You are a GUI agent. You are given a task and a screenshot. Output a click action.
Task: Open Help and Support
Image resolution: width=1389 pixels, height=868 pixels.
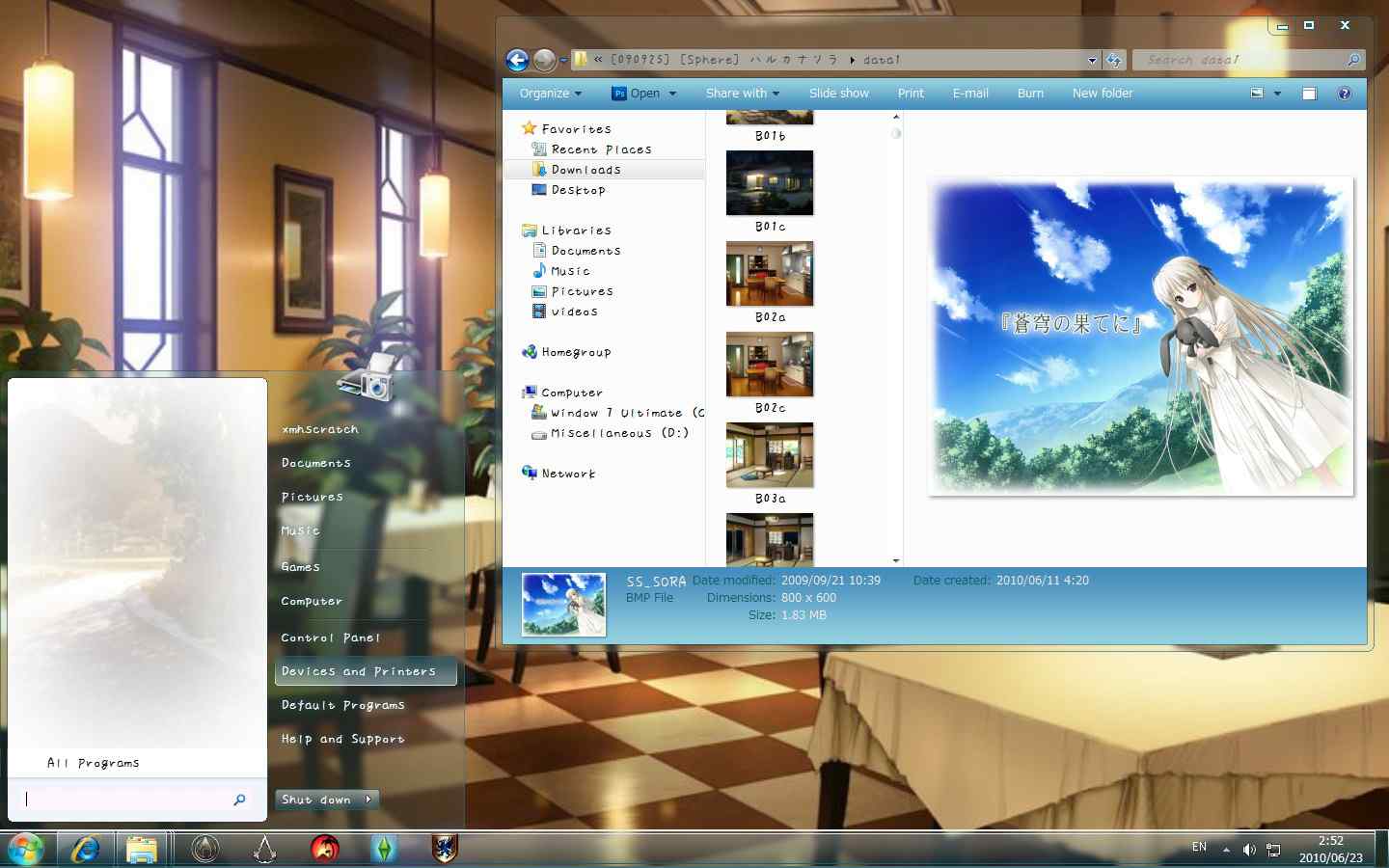click(x=342, y=739)
